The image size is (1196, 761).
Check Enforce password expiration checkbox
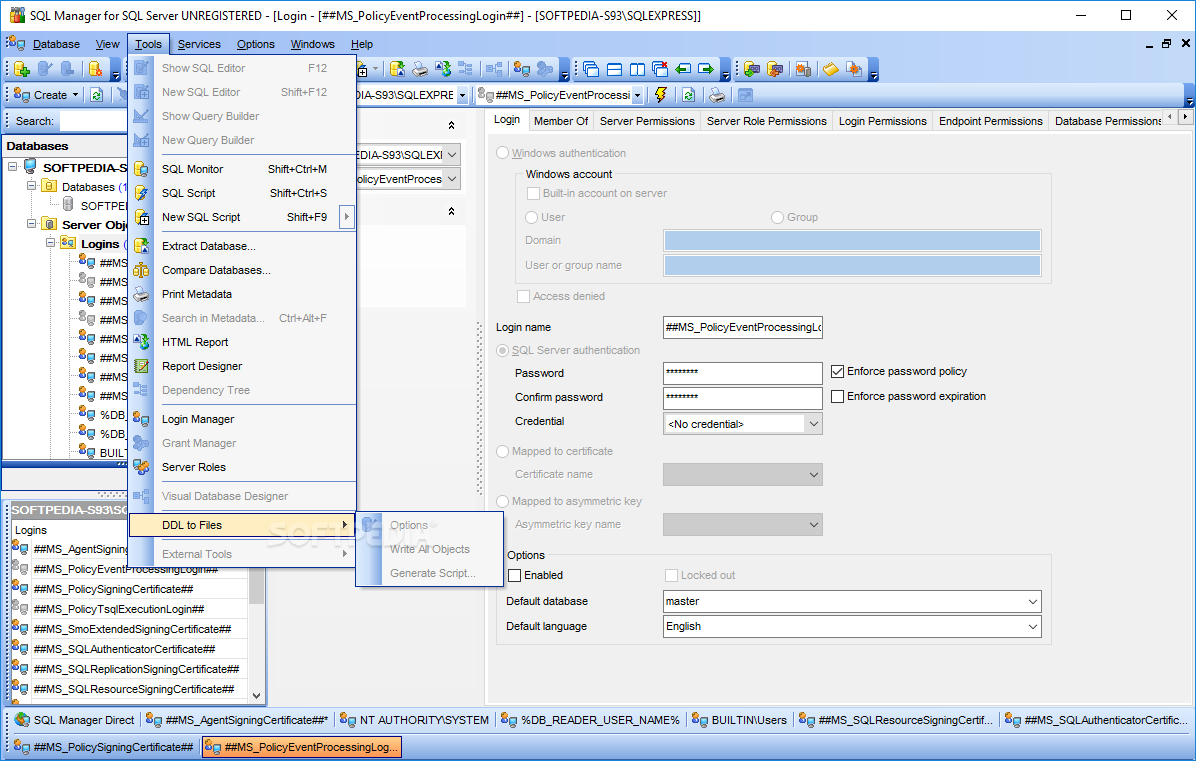click(838, 397)
